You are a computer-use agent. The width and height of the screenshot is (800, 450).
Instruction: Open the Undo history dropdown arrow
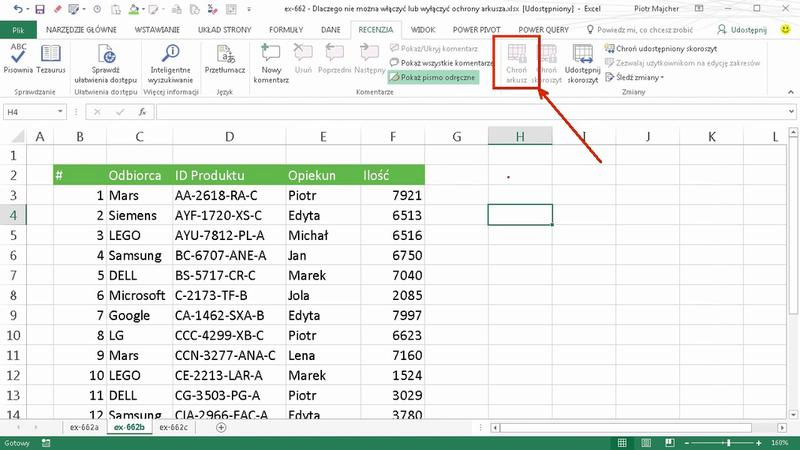click(x=28, y=9)
